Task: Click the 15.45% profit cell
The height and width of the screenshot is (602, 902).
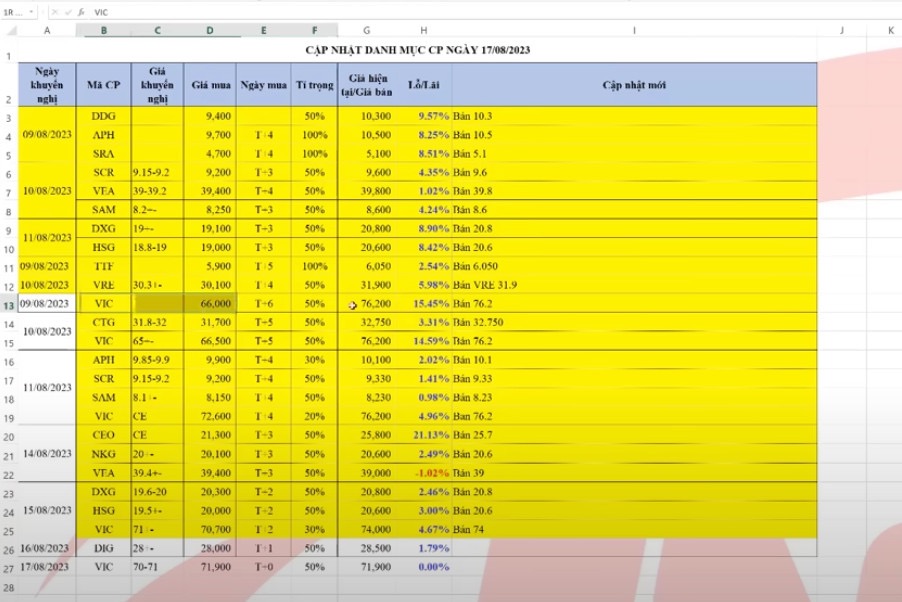Action: pos(423,303)
